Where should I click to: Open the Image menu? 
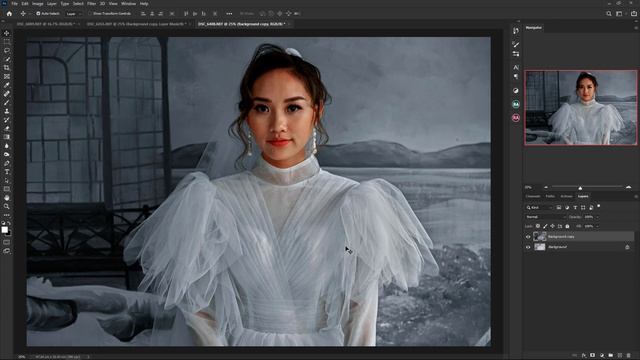click(x=38, y=4)
